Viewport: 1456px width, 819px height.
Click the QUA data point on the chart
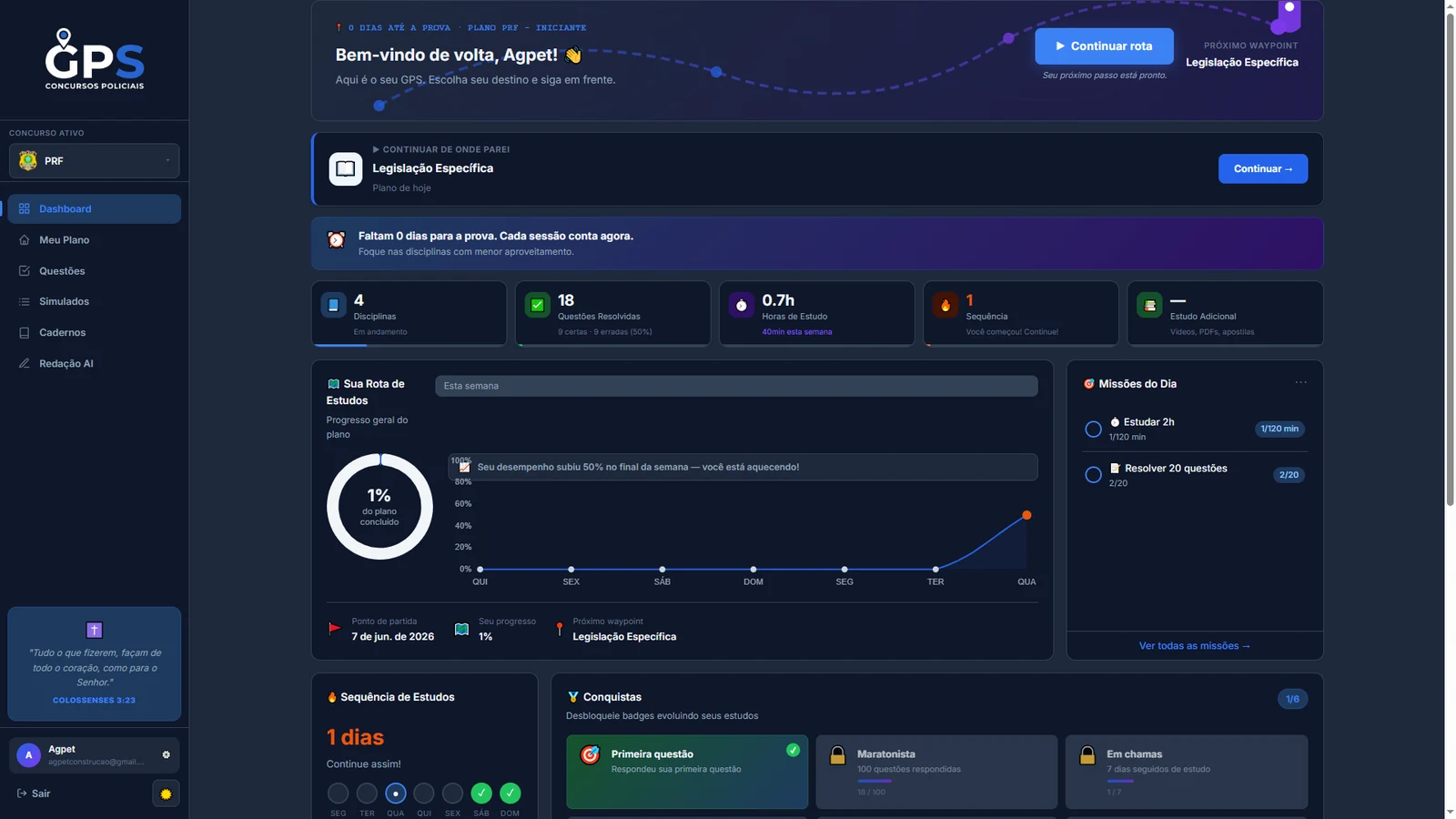coord(1026,515)
